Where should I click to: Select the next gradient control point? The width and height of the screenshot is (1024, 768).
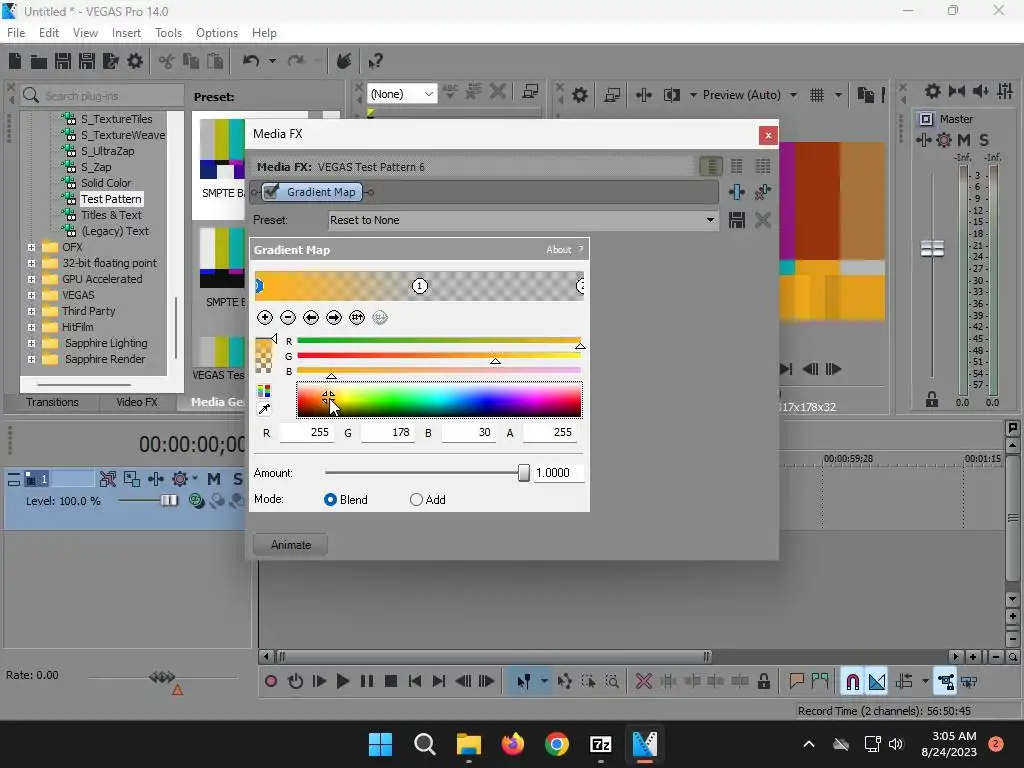[334, 317]
